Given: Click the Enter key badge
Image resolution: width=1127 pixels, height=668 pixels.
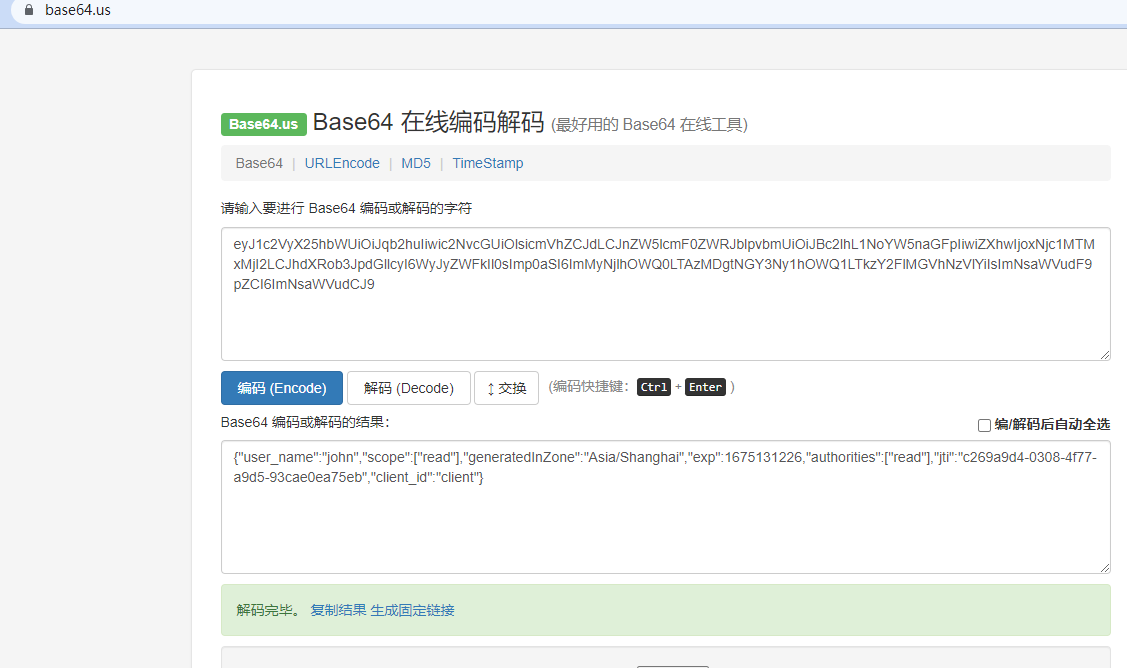Looking at the screenshot, I should click(705, 387).
